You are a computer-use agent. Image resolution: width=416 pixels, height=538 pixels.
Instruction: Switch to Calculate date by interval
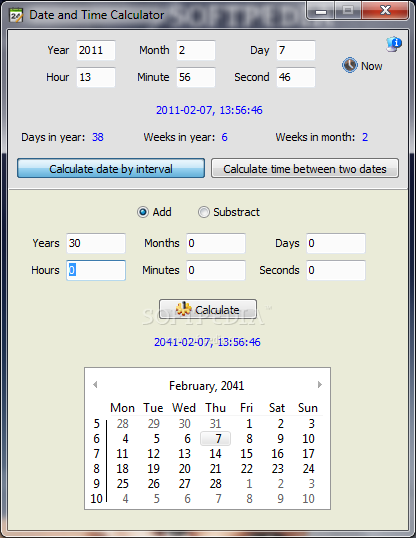pyautogui.click(x=111, y=168)
